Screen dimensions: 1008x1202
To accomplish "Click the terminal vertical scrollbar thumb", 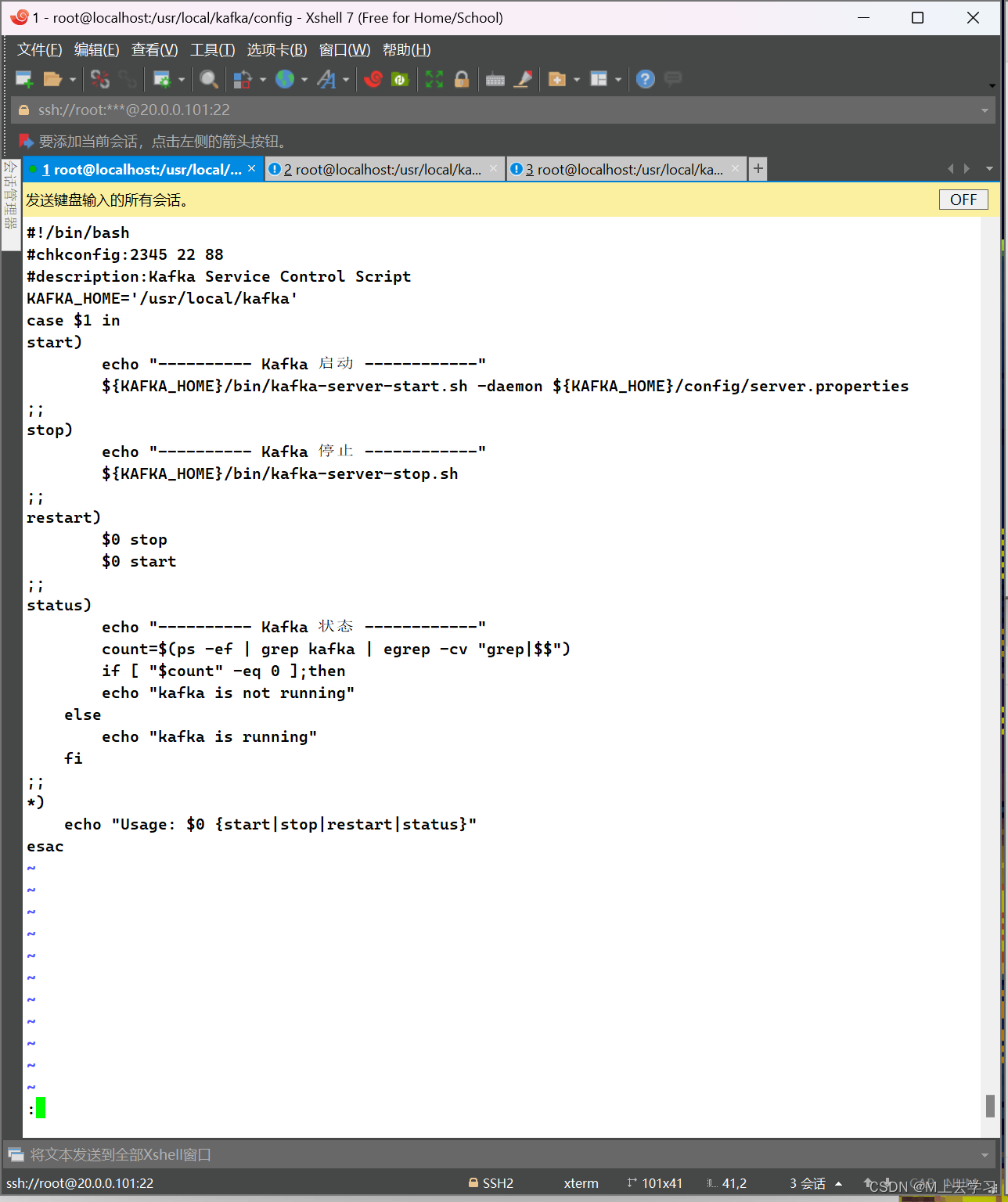I will pyautogui.click(x=990, y=1106).
